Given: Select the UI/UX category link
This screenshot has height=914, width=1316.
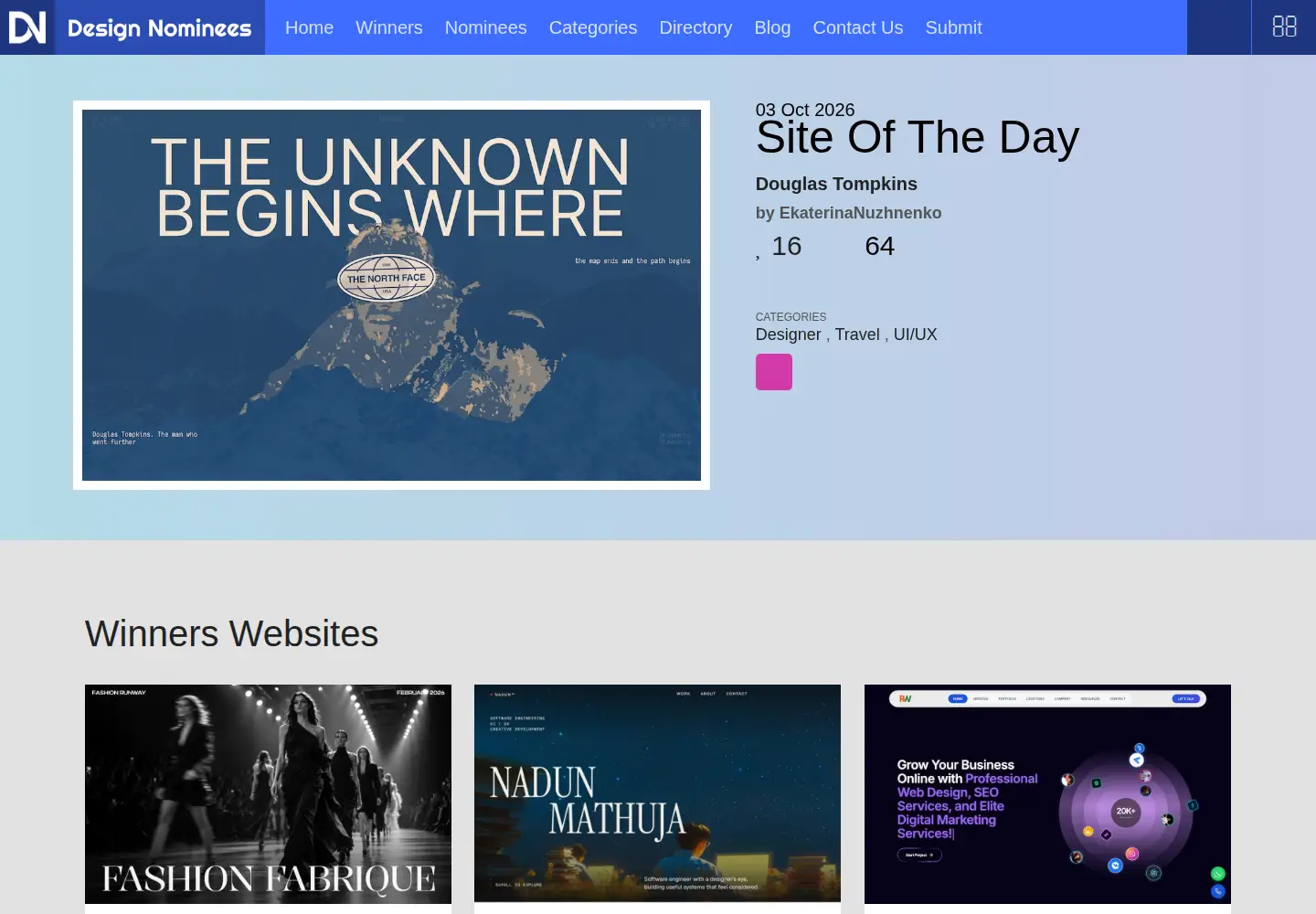Looking at the screenshot, I should pos(916,335).
